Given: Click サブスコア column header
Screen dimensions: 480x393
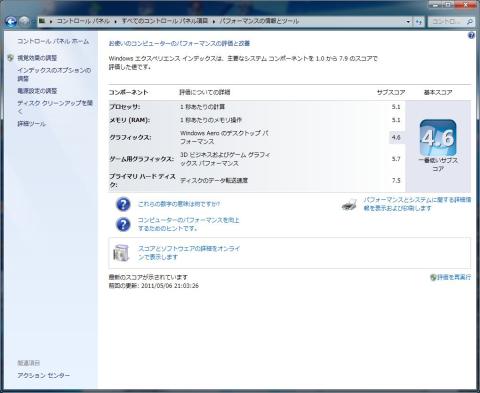Looking at the screenshot, I should (391, 92).
